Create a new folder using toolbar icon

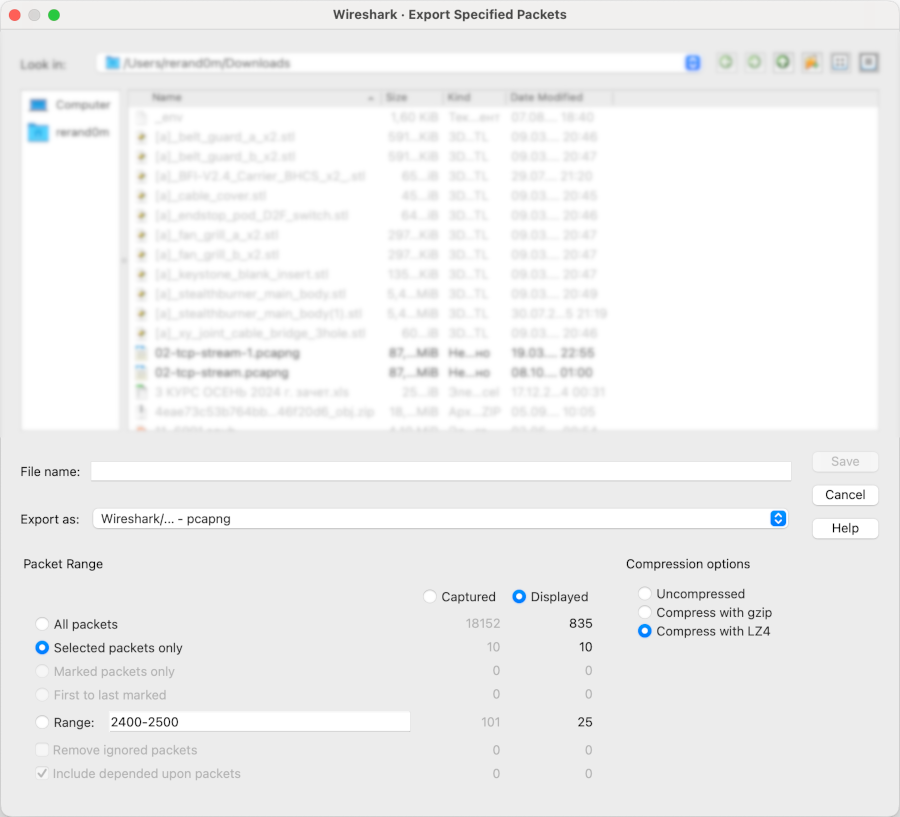[x=811, y=62]
